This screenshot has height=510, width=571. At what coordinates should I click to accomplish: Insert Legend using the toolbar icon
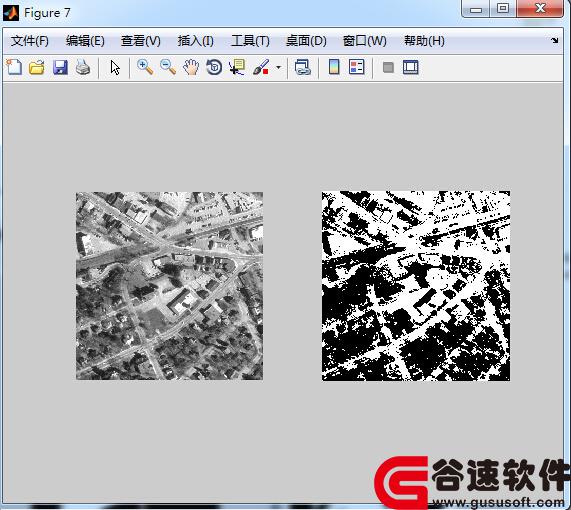[x=357, y=67]
